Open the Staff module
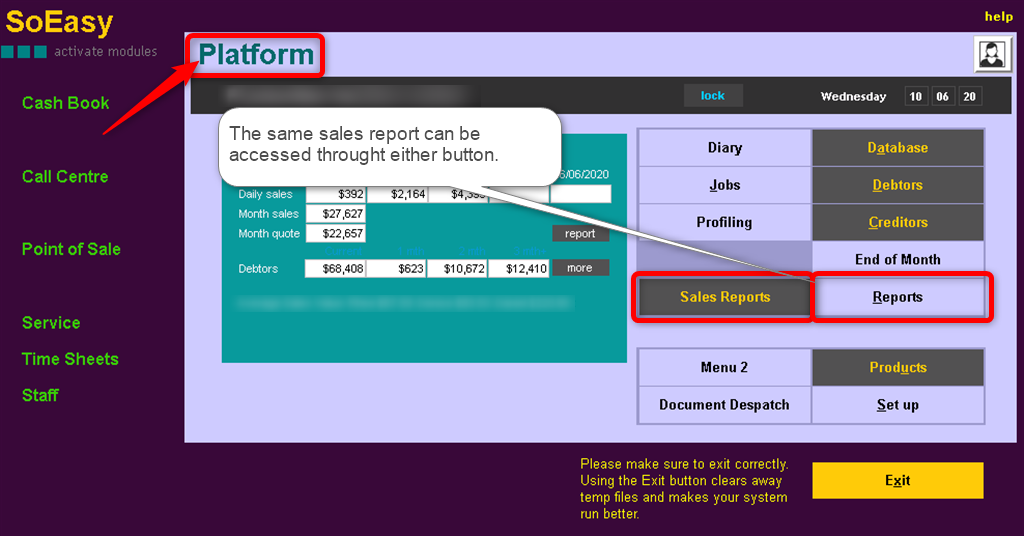 (x=40, y=396)
